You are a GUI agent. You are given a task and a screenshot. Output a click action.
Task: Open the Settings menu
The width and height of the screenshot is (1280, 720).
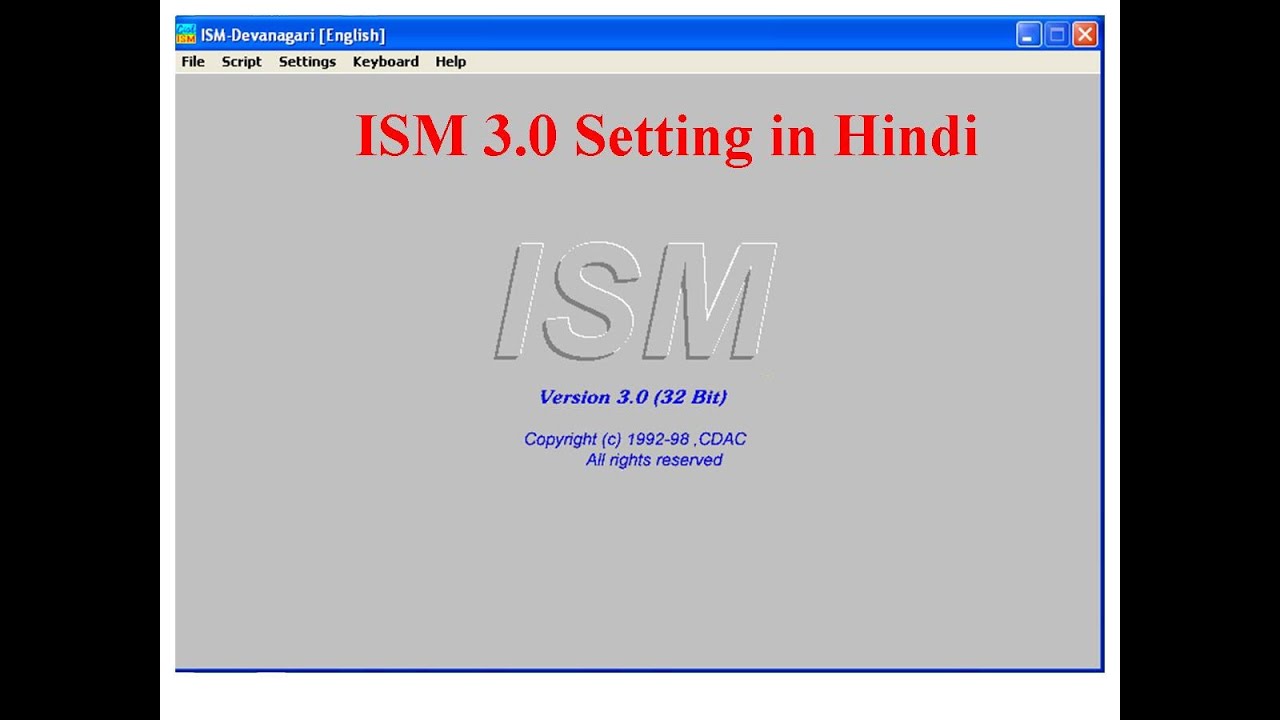coord(307,62)
